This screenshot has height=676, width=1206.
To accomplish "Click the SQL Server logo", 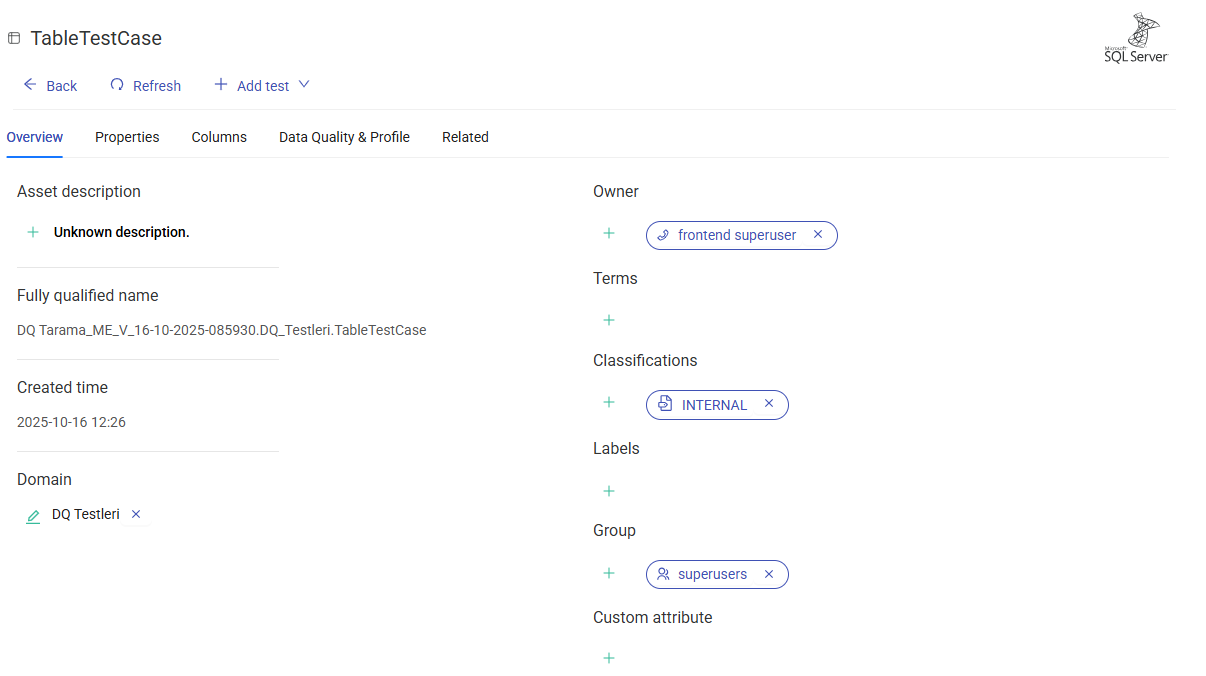I will [1135, 39].
